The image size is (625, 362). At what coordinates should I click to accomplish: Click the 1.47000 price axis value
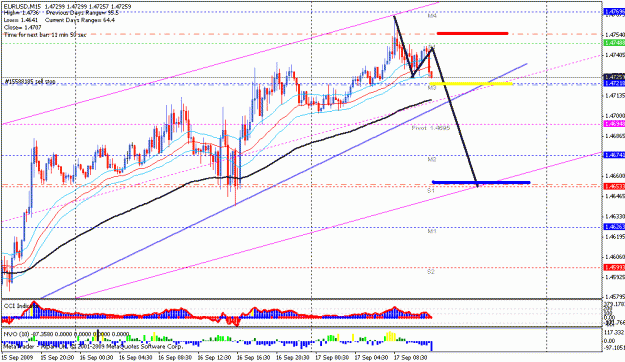tap(615, 116)
